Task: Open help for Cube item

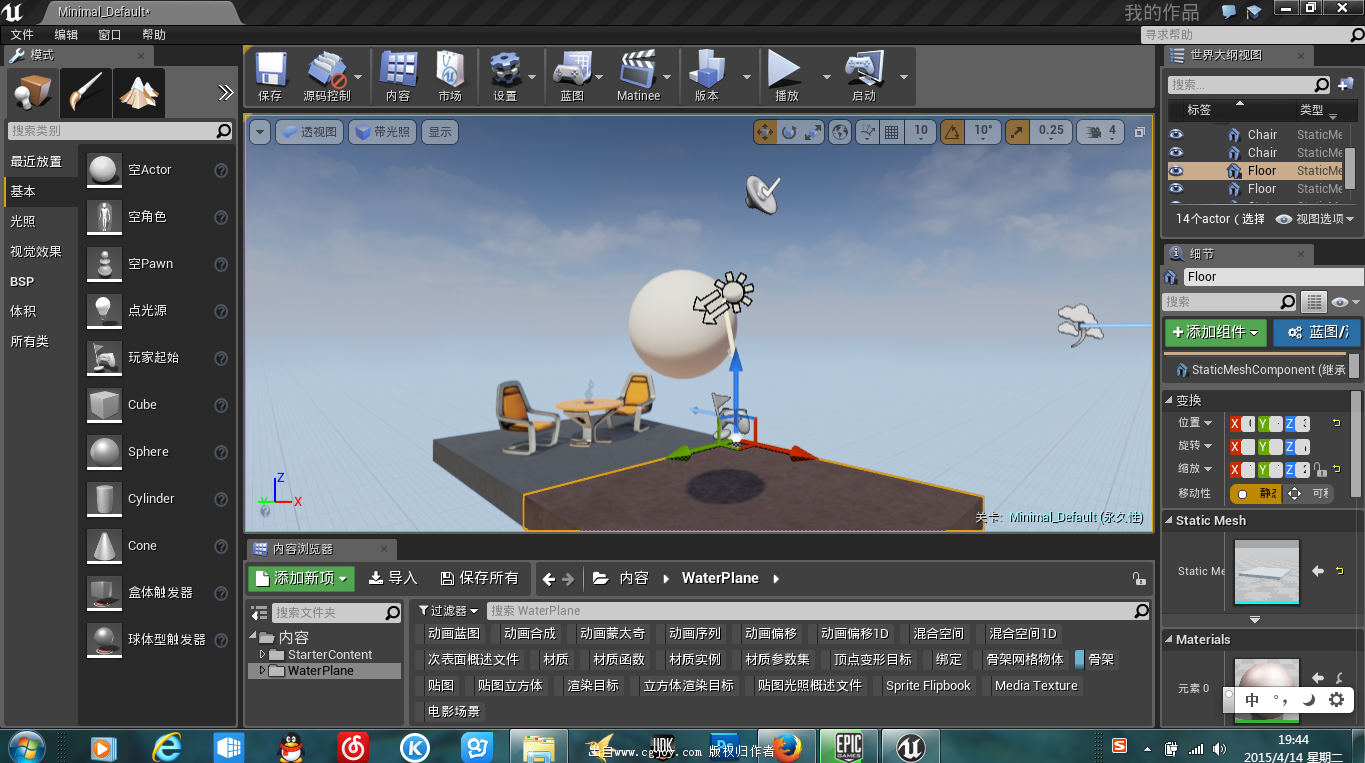Action: (221, 405)
